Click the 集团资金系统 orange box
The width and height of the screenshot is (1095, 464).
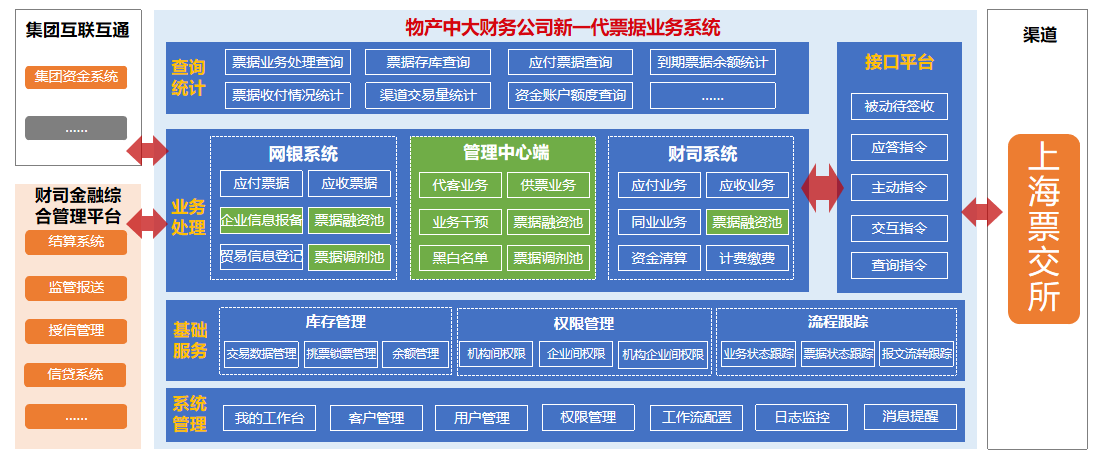click(x=76, y=77)
